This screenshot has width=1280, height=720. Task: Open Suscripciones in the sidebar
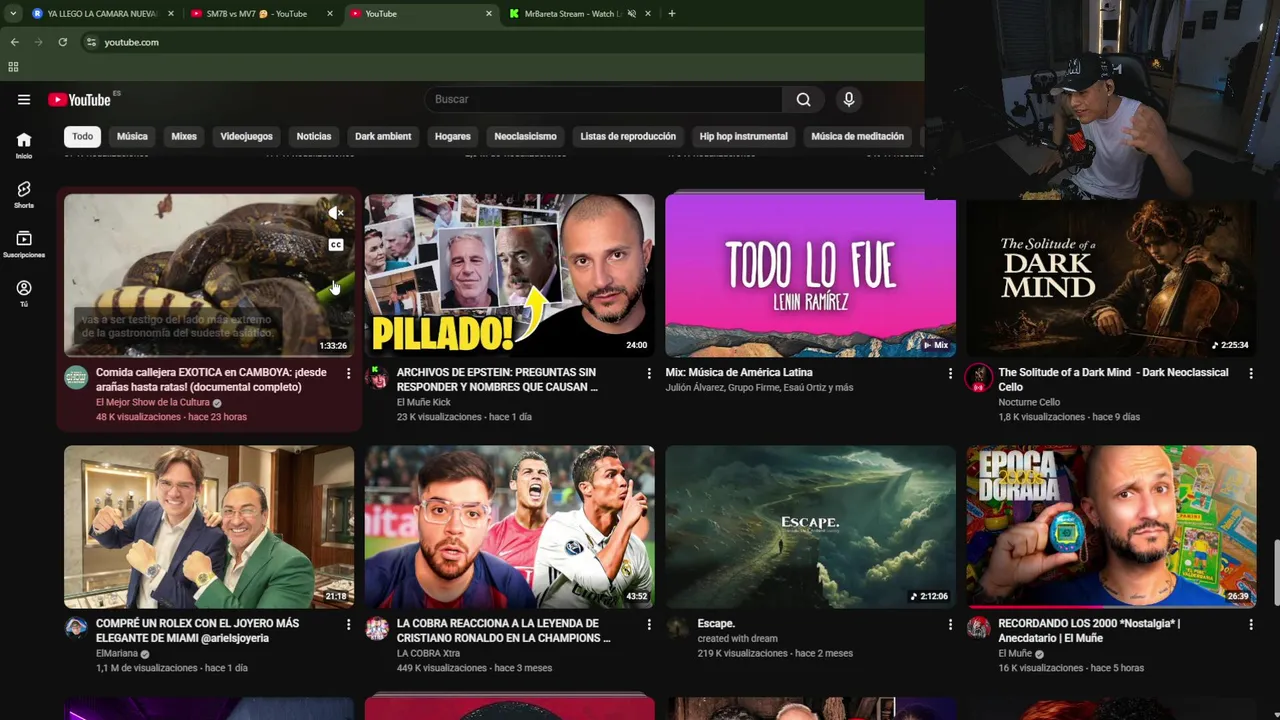[24, 244]
